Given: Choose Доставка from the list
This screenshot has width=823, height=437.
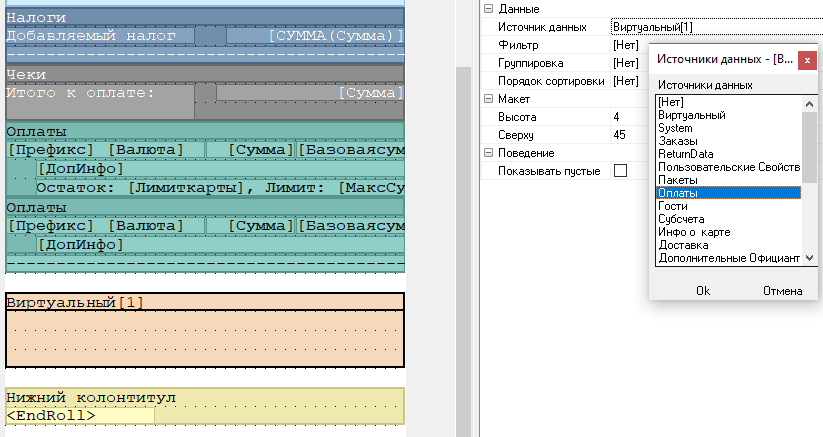Looking at the screenshot, I should click(683, 245).
